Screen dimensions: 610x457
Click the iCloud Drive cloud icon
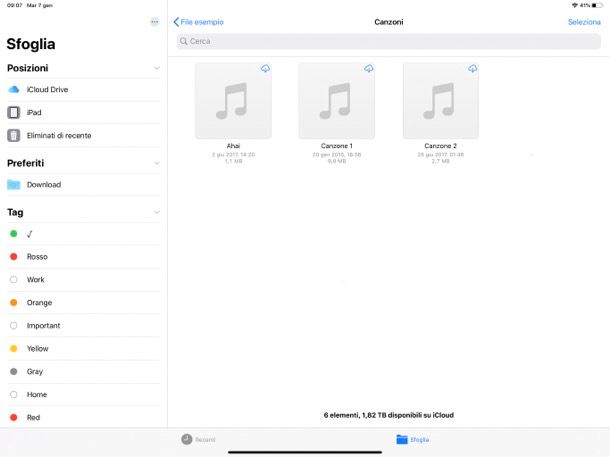[14, 89]
